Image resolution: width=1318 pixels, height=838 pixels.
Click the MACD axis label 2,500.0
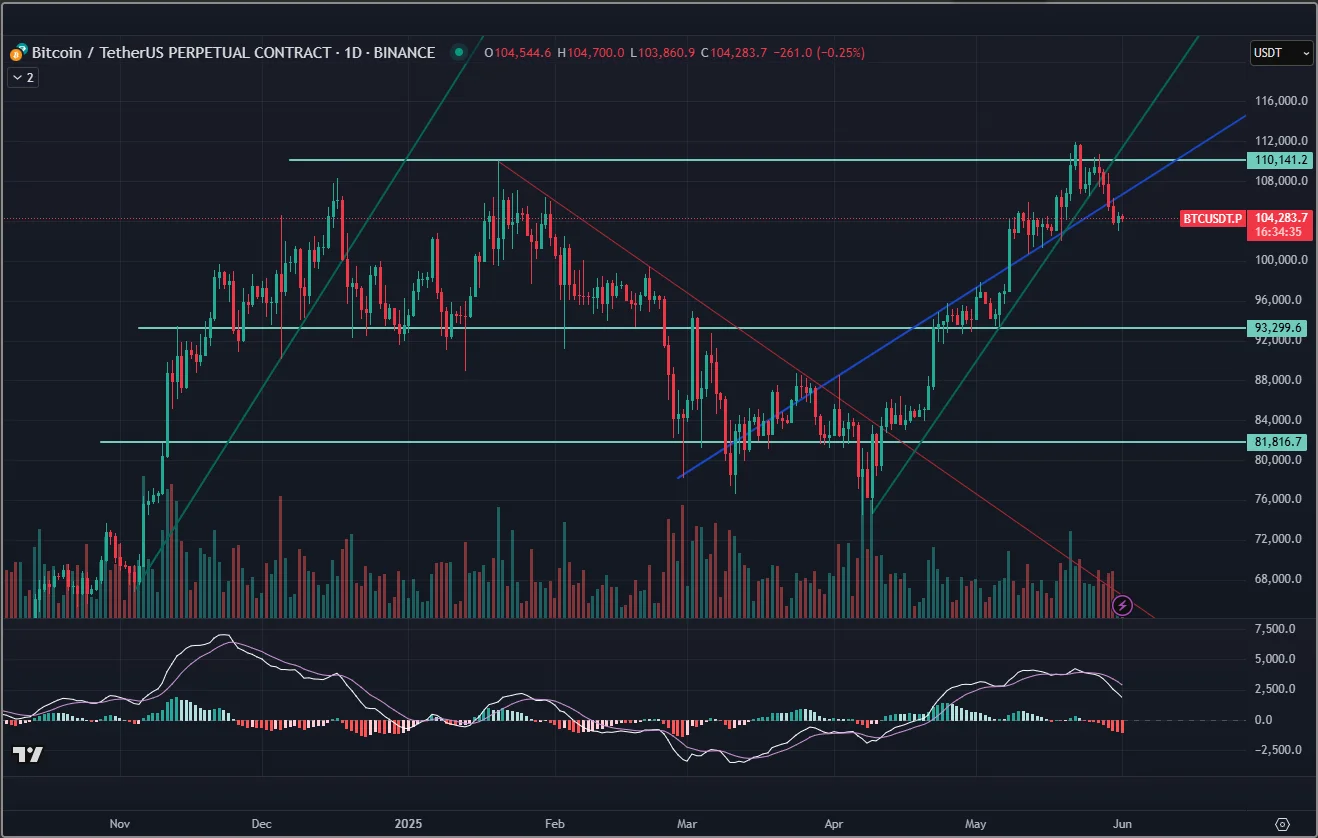[1275, 689]
